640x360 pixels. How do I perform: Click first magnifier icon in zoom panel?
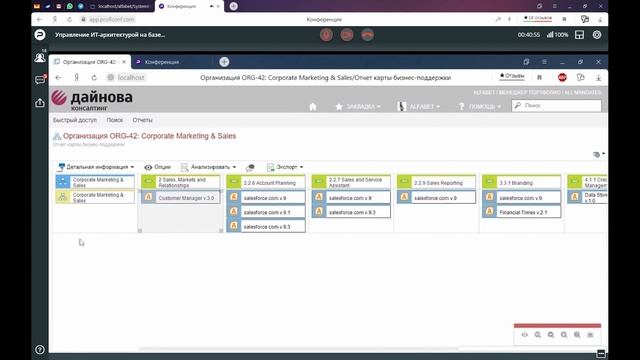538,335
